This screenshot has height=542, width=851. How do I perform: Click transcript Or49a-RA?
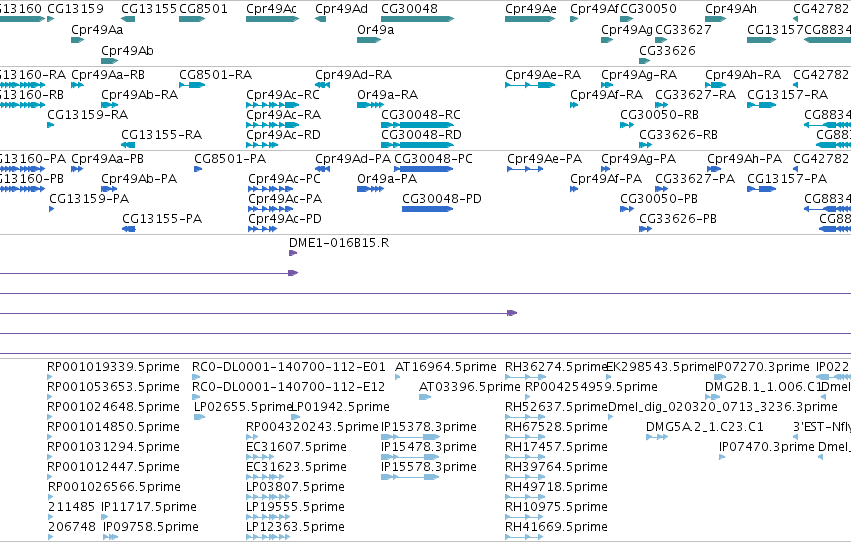pyautogui.click(x=370, y=105)
